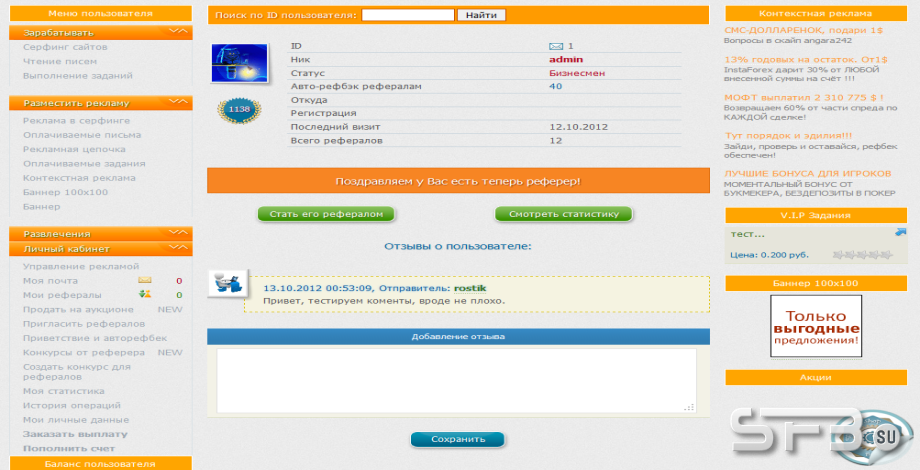Click the star rating under V.I.P task
The height and width of the screenshot is (470, 920).
[862, 255]
